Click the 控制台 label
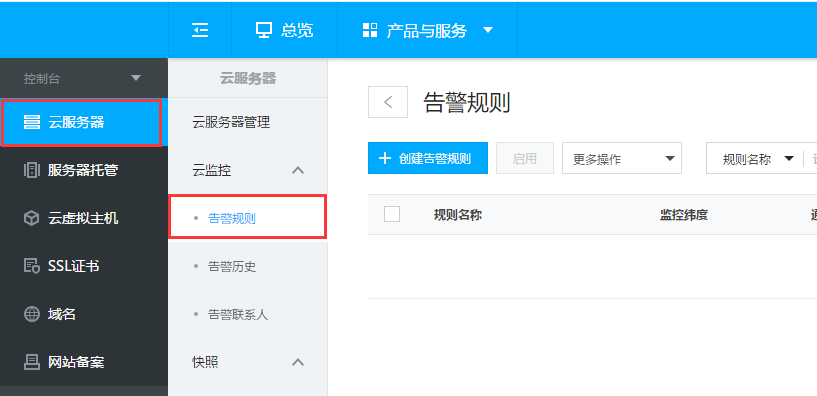 click(x=42, y=79)
